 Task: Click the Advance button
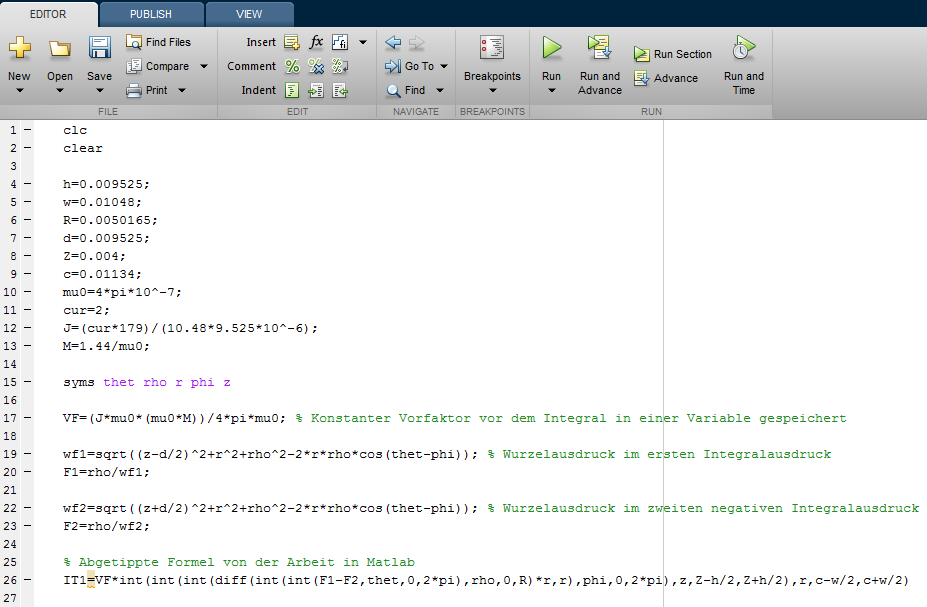666,78
